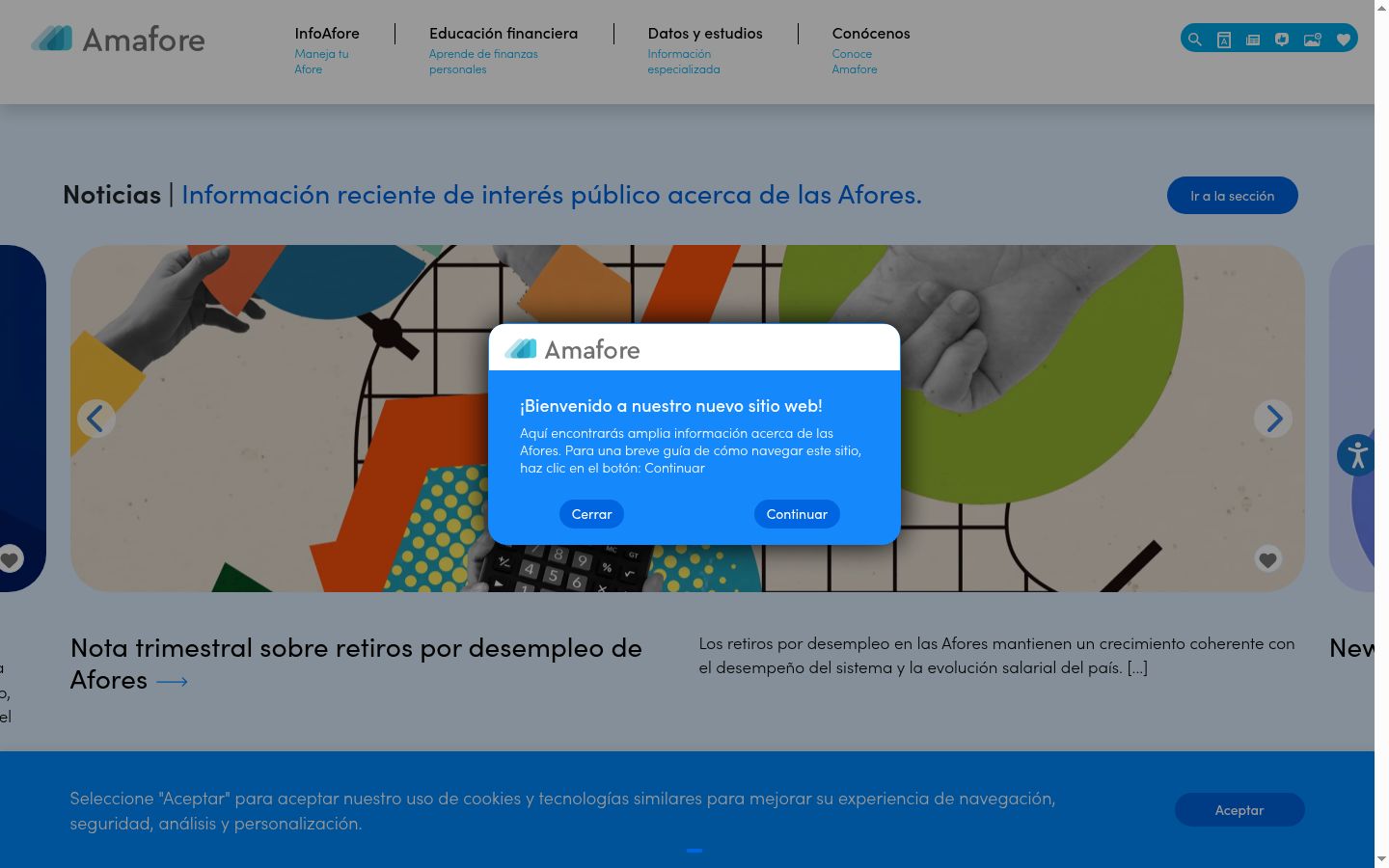Click the Amafore logo in the page header
1389x868 pixels.
point(118,40)
